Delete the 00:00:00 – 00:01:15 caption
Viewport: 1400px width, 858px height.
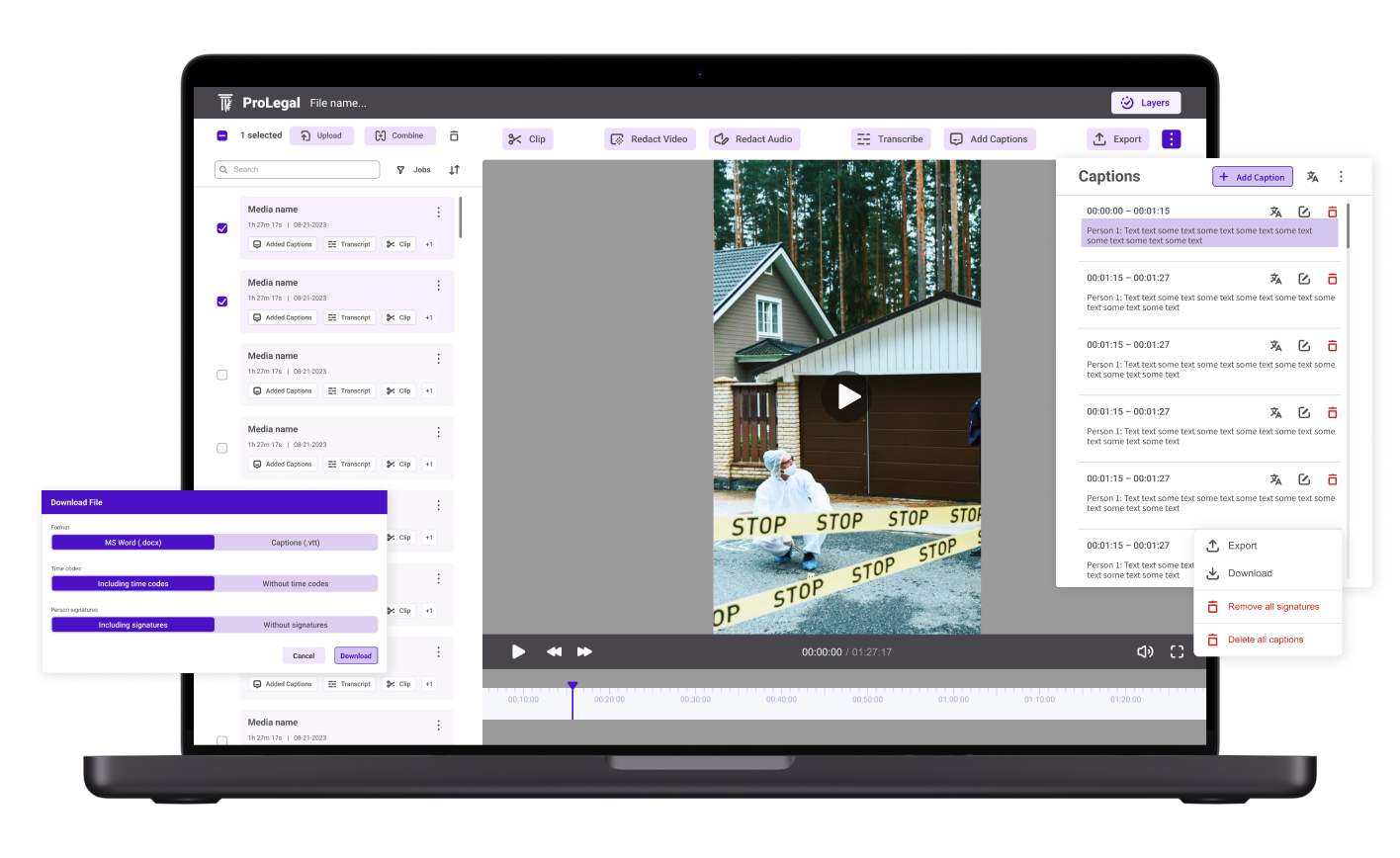tap(1332, 212)
